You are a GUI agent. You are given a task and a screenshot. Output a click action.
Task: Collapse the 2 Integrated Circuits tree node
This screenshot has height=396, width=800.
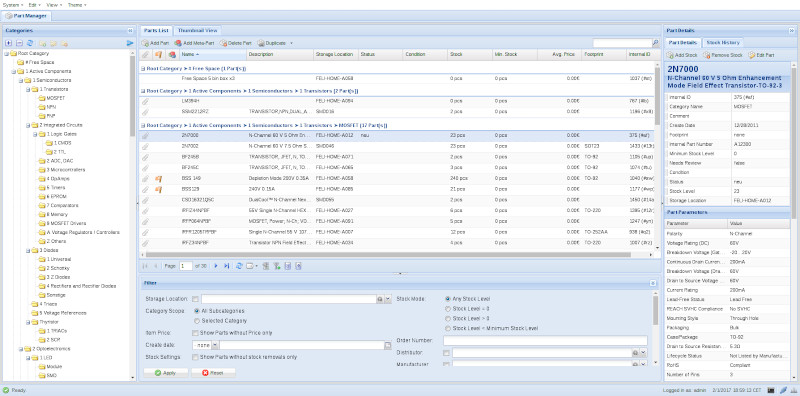28,125
